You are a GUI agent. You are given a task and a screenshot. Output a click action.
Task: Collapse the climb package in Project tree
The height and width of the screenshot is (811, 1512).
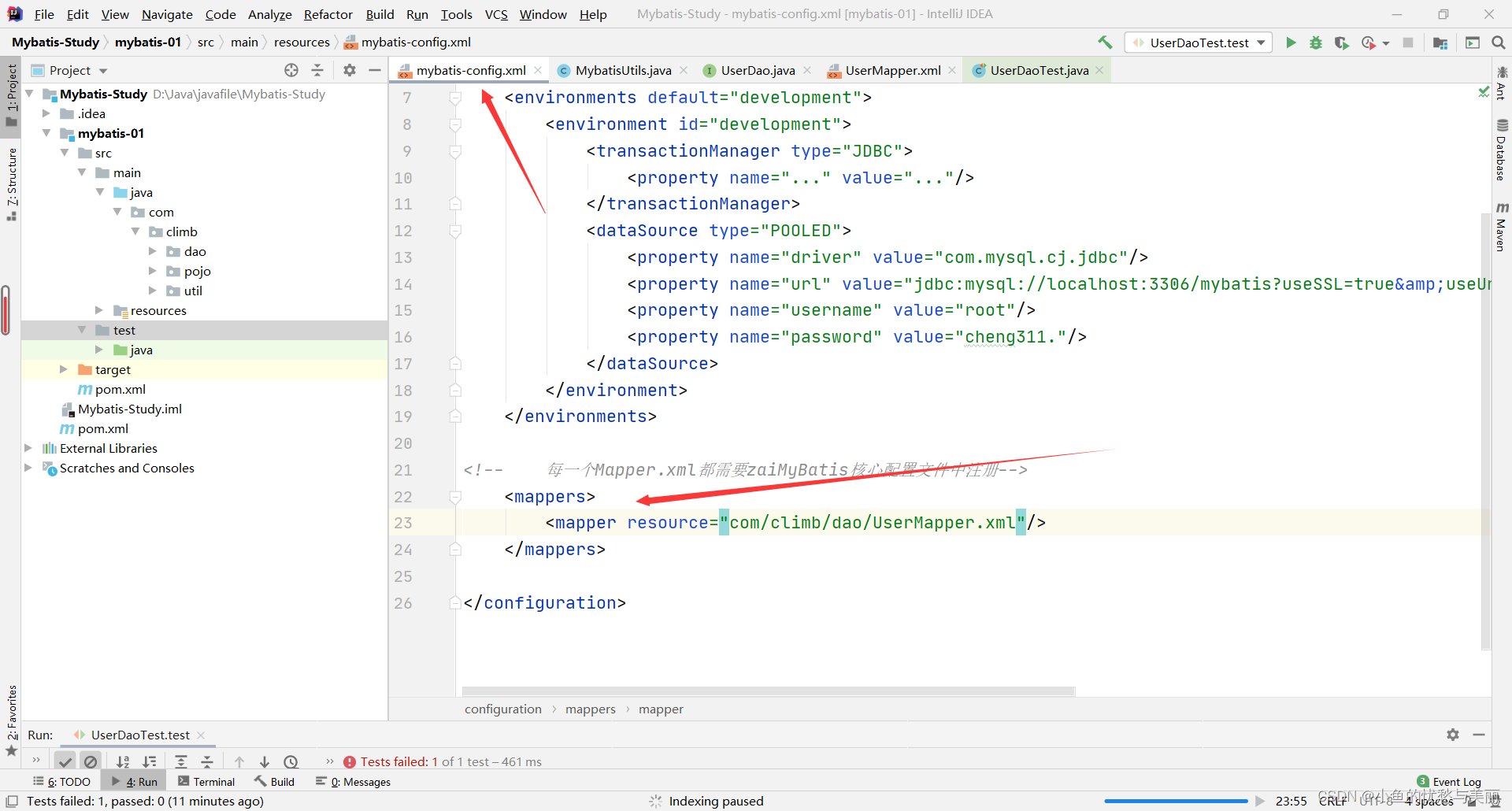coord(135,231)
